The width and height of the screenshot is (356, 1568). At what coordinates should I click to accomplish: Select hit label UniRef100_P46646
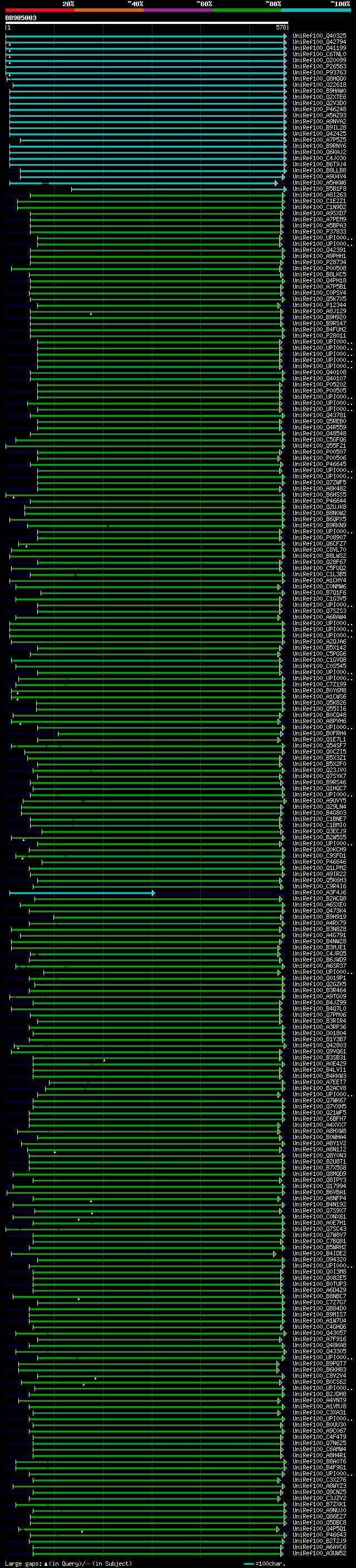[319, 862]
